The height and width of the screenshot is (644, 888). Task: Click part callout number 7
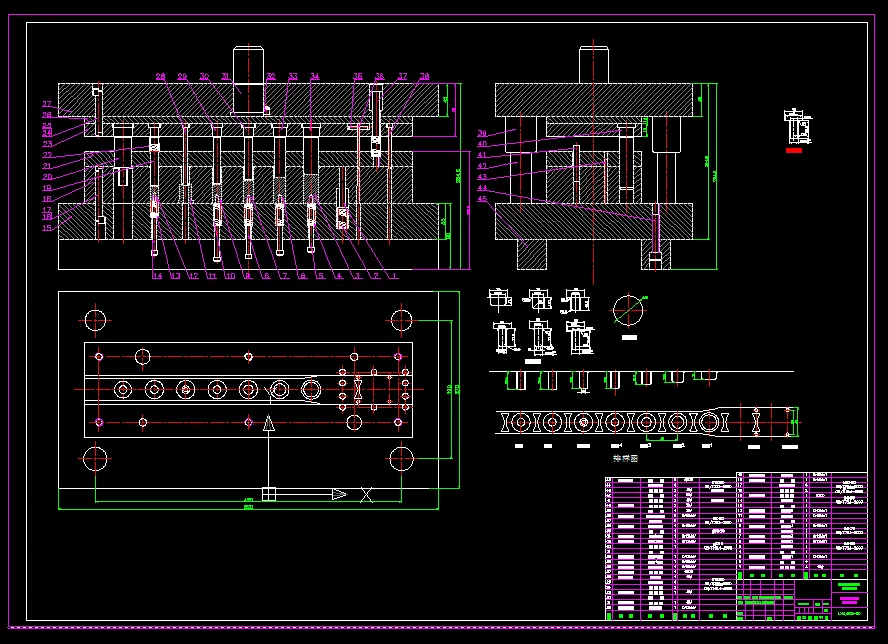285,276
